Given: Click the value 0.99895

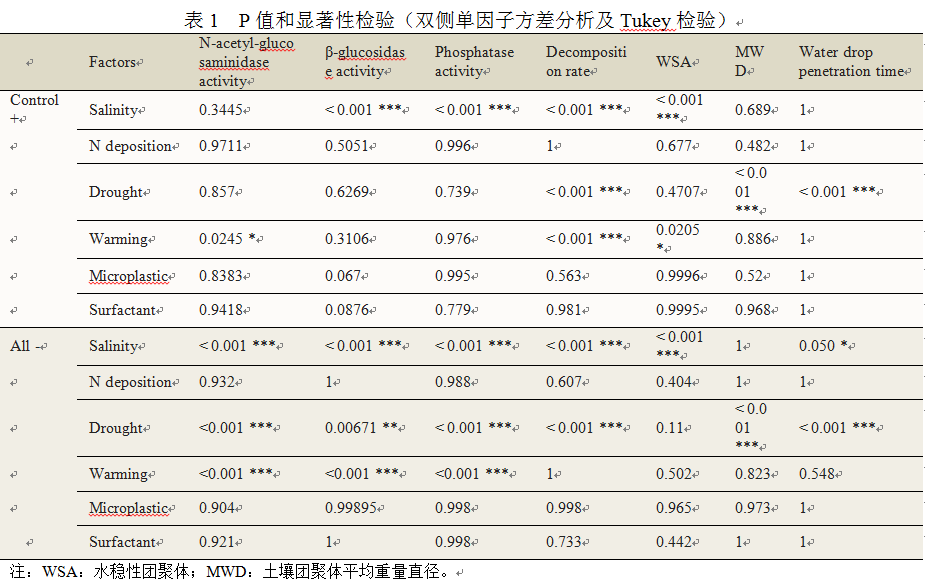Looking at the screenshot, I should [351, 508].
